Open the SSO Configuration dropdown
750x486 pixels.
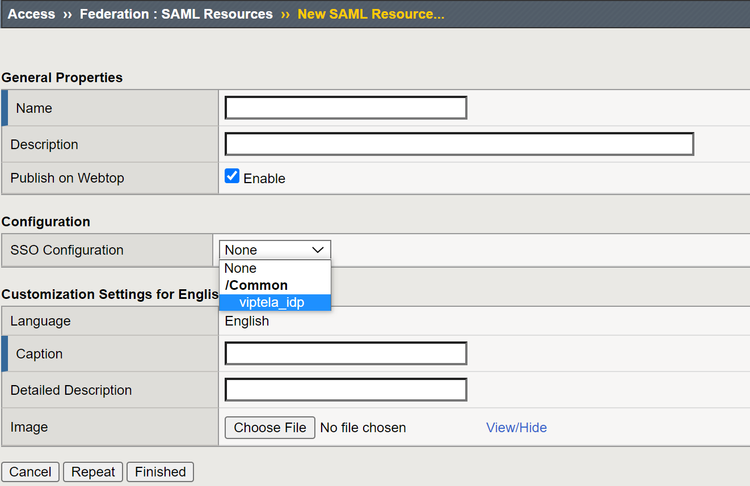point(275,250)
